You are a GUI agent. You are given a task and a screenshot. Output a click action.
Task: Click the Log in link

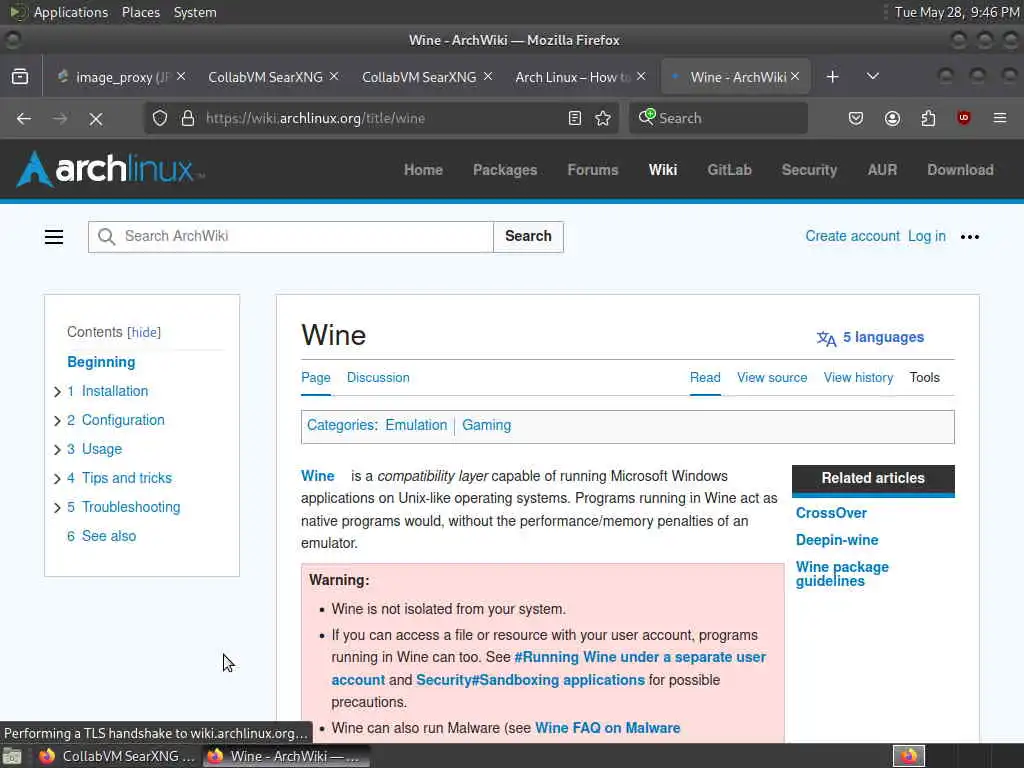tap(927, 236)
